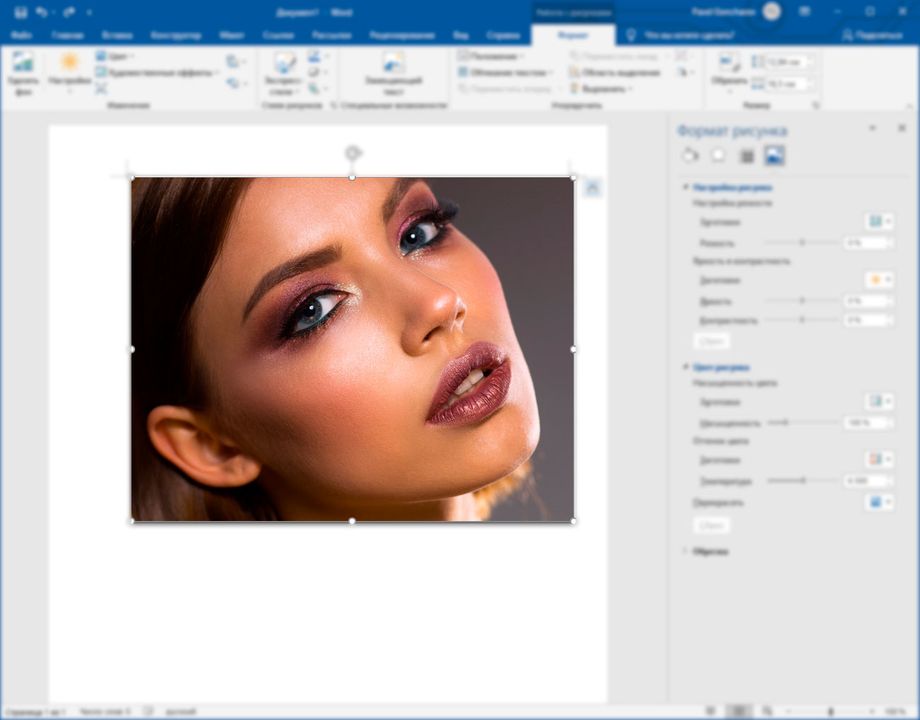Screen dimensions: 920x720
Task: Select the Picture icon in Format Picture pane
Action: pyautogui.click(x=775, y=156)
